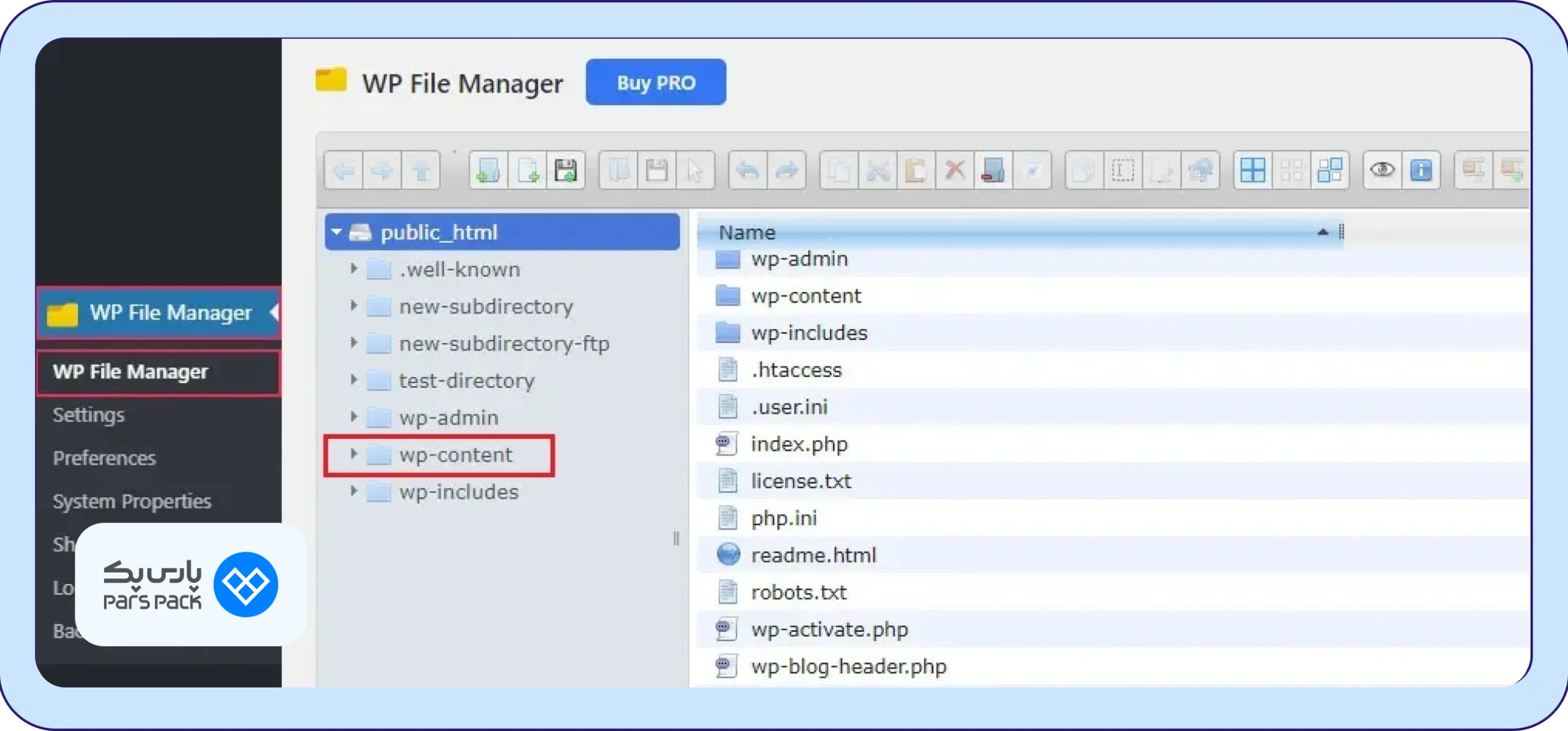Expand the wp-includes tree arrow

point(353,491)
